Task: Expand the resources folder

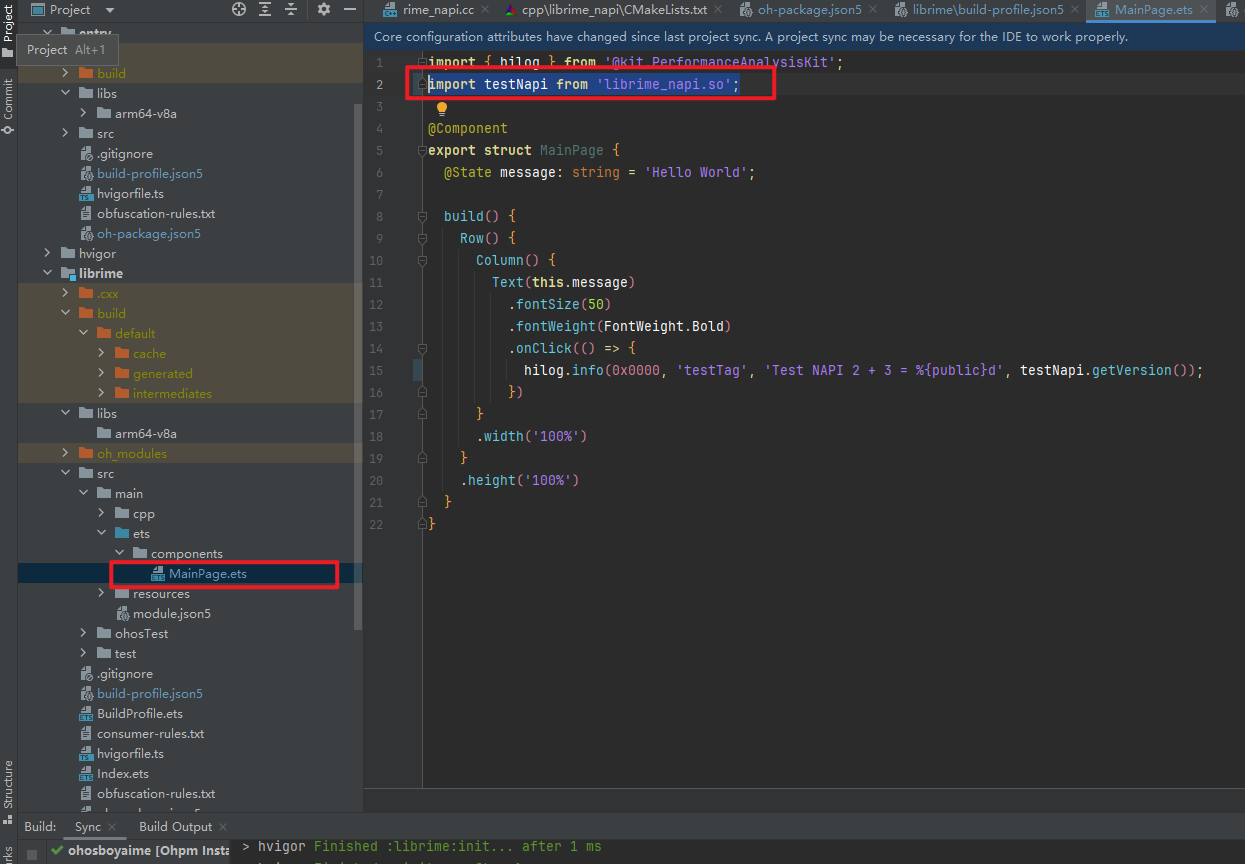Action: coord(102,594)
